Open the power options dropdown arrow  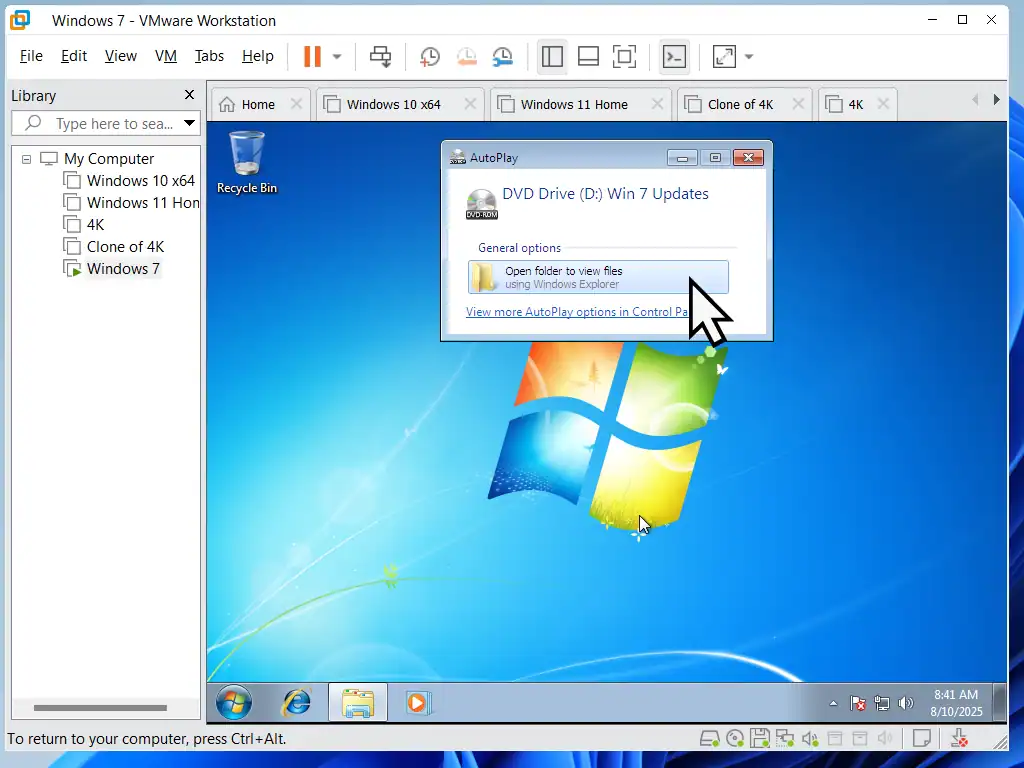pos(337,56)
